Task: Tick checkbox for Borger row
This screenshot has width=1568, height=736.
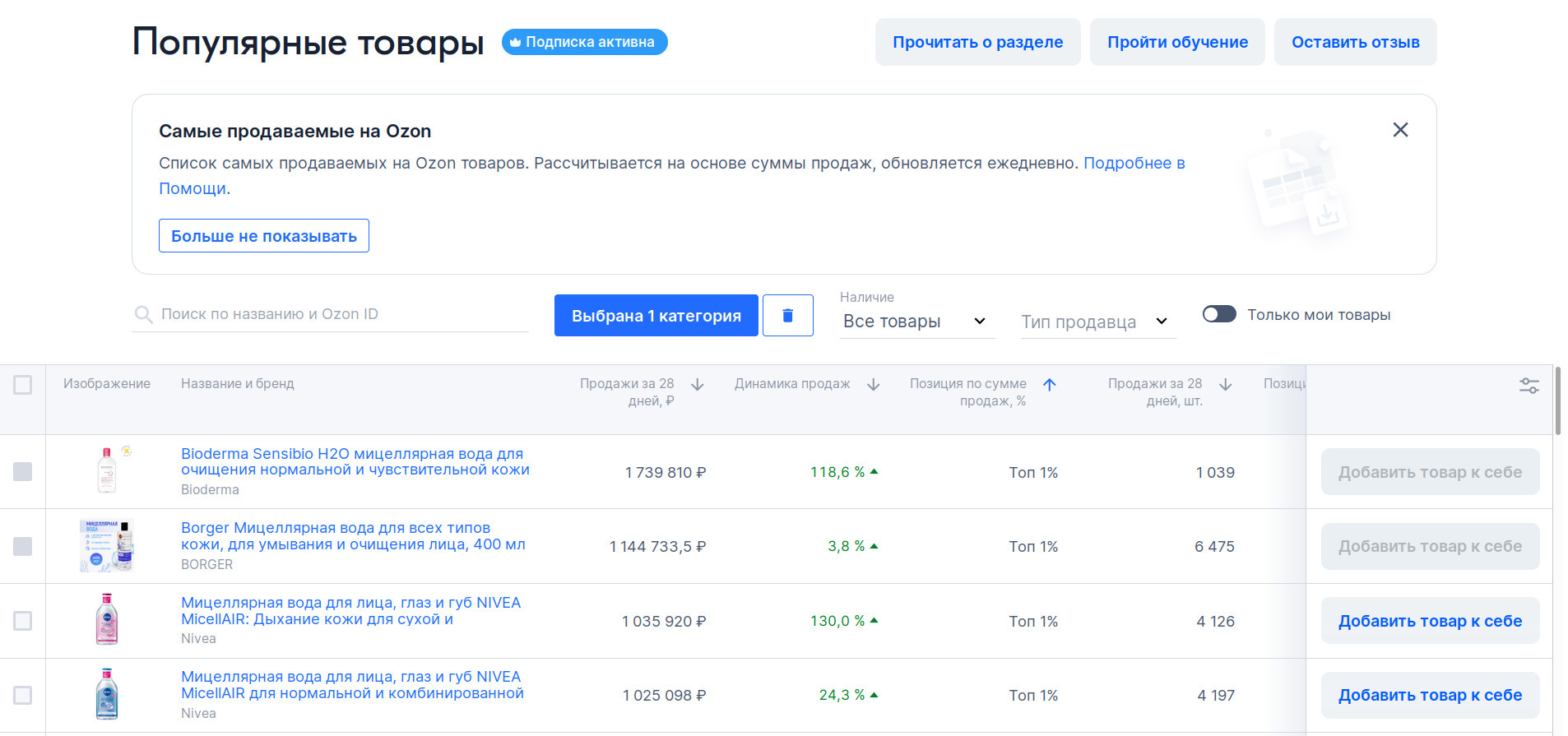Action: pyautogui.click(x=23, y=546)
